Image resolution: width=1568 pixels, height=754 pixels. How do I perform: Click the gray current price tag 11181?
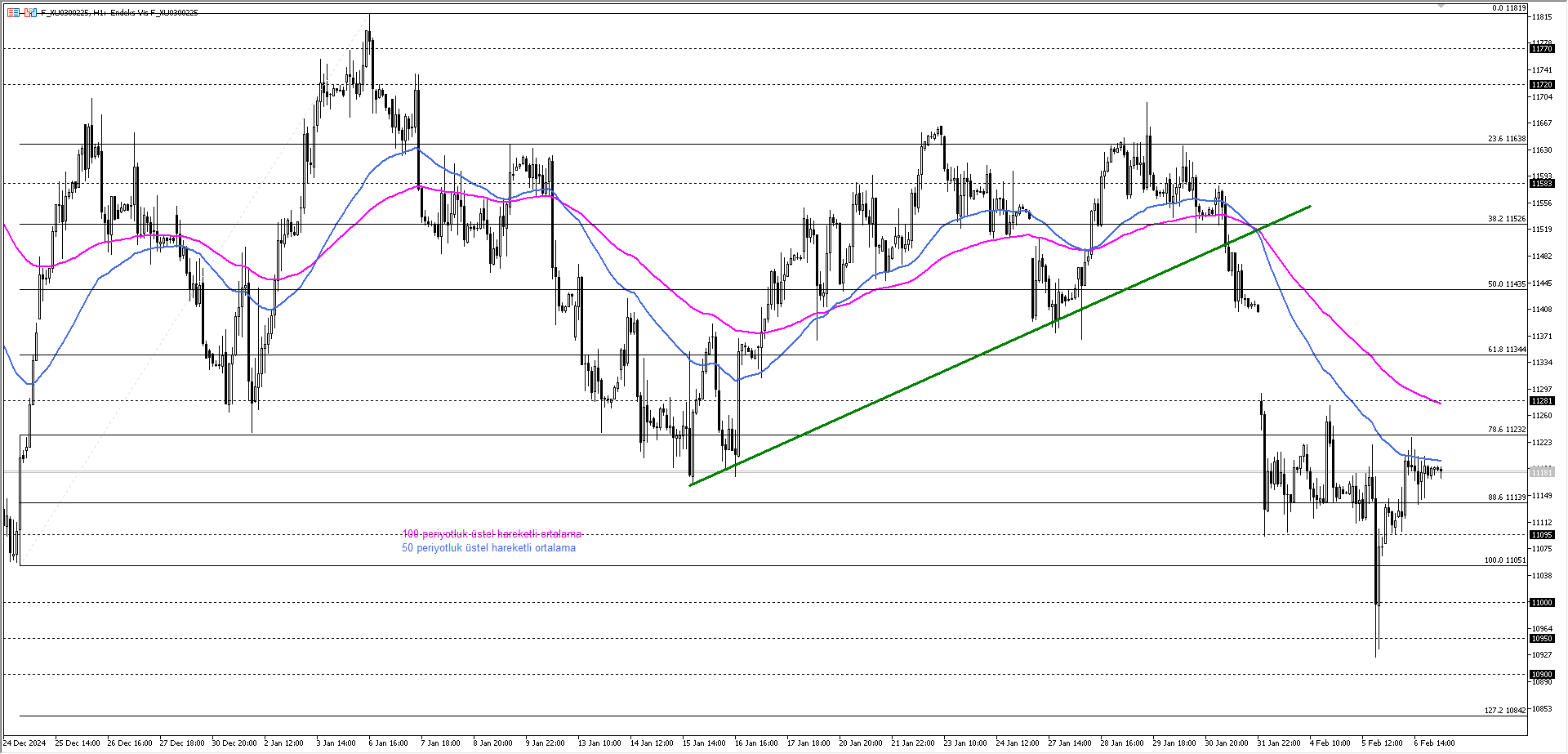[x=1542, y=472]
